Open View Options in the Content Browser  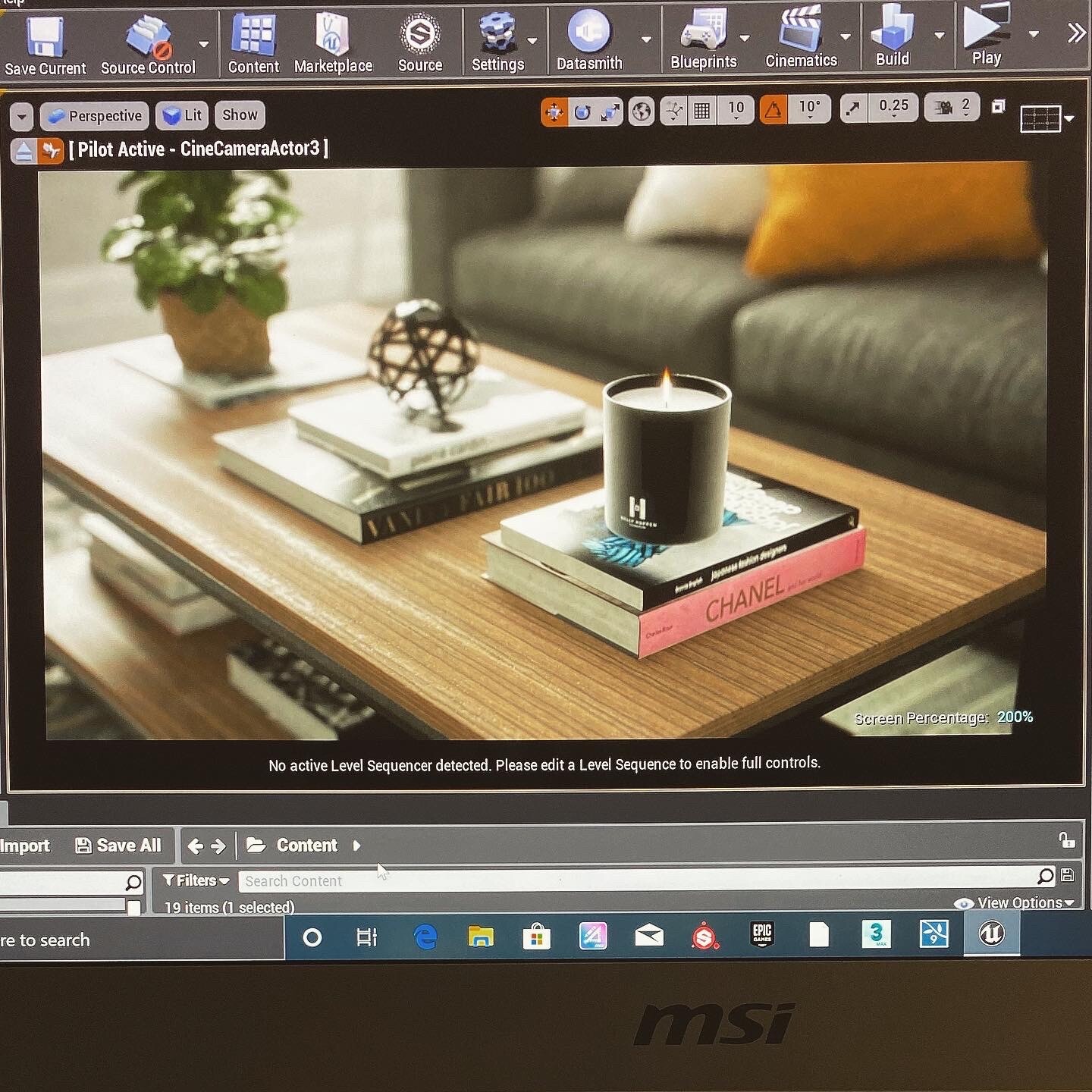[x=1015, y=902]
